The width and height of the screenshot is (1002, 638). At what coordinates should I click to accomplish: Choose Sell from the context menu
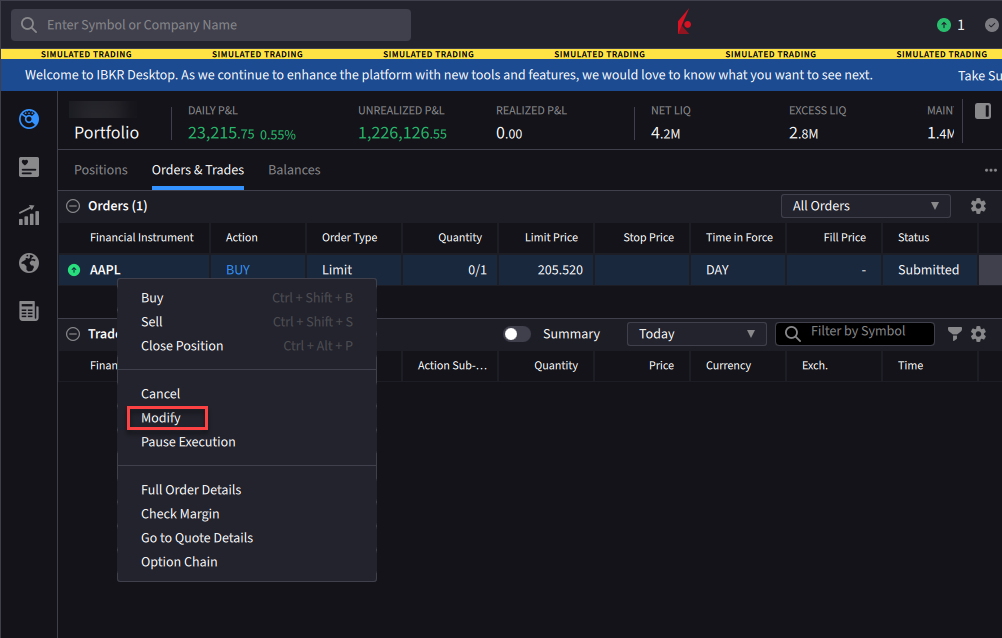247,322
